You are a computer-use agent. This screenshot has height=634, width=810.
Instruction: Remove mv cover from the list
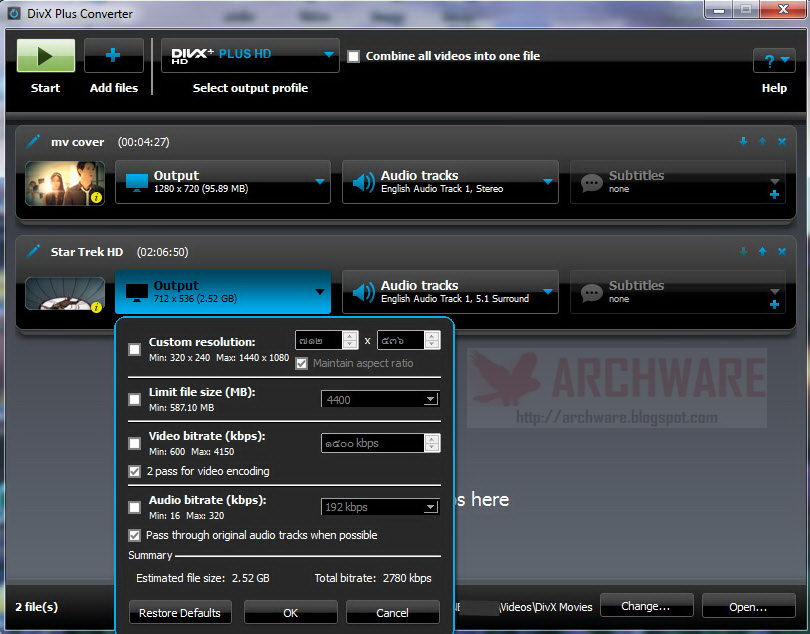(782, 141)
